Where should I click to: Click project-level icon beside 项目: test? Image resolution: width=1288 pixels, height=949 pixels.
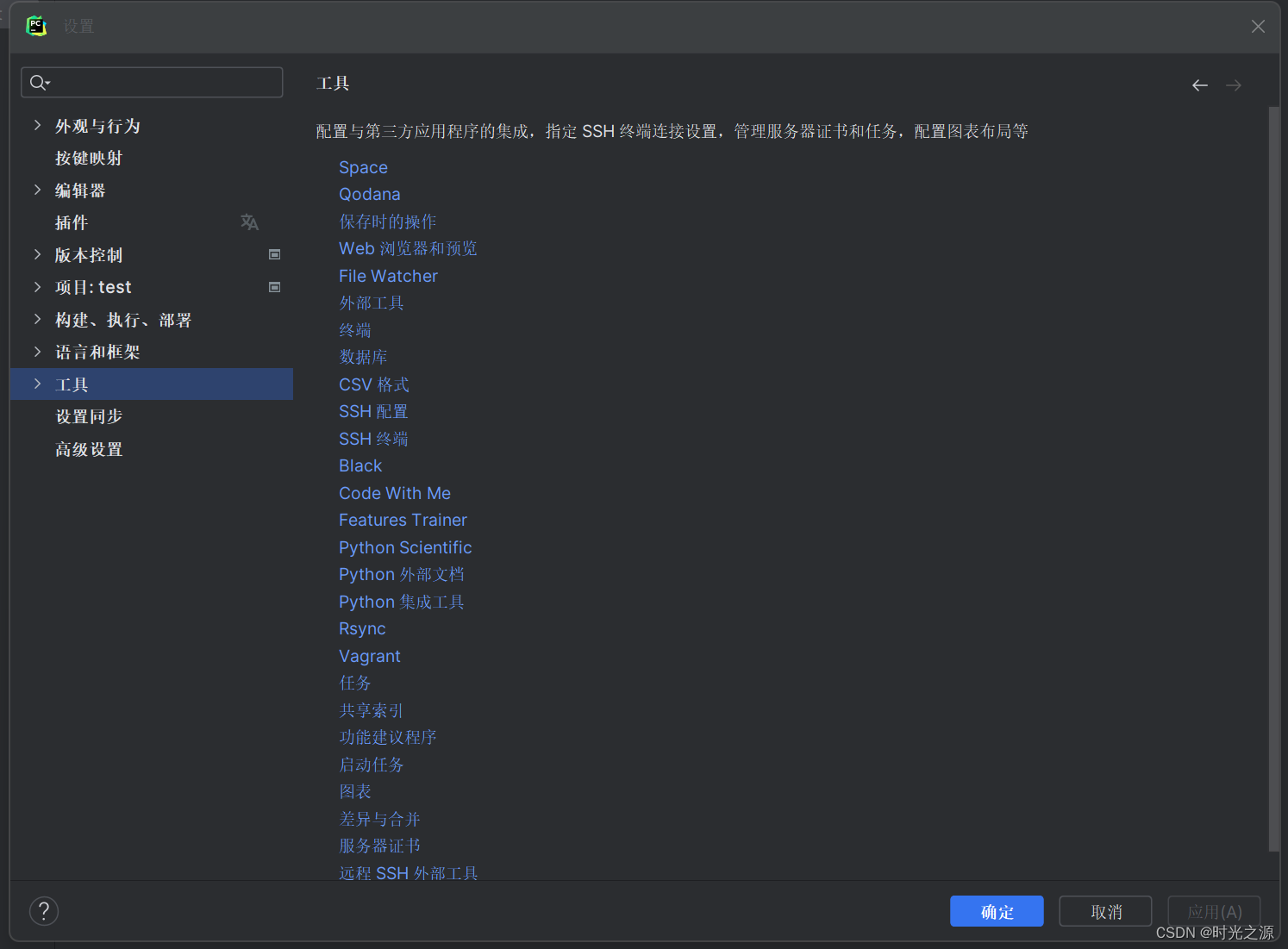(274, 287)
